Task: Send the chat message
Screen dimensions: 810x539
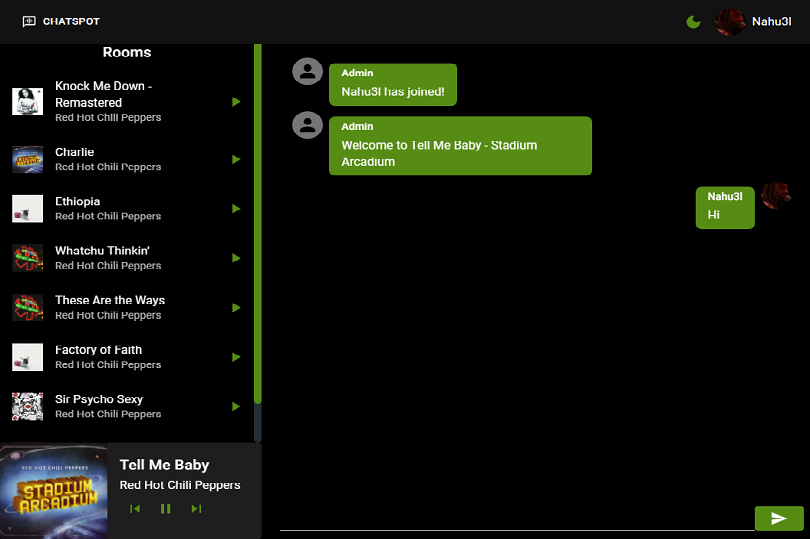Action: [x=779, y=518]
